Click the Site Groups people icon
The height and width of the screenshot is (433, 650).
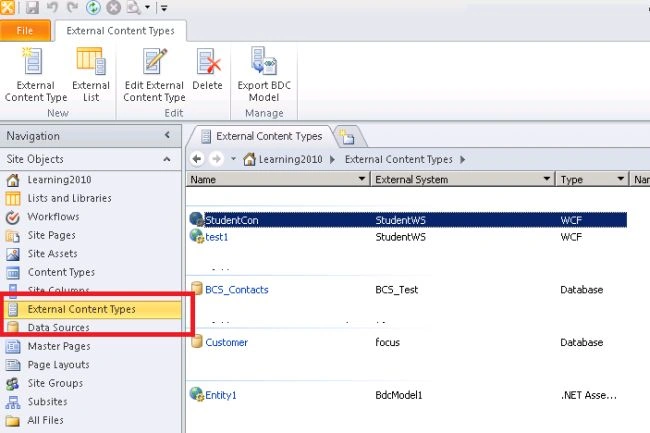pos(12,384)
